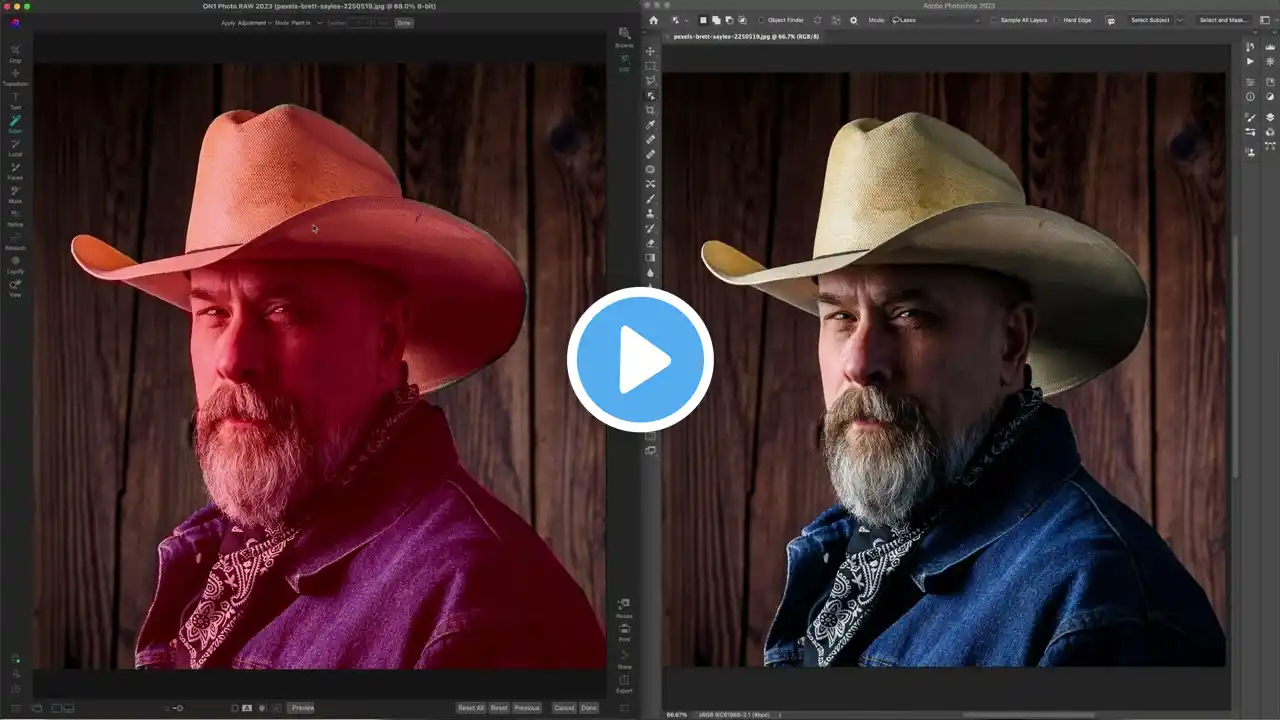Click the pexels-brett-sayles document tab

pos(746,36)
